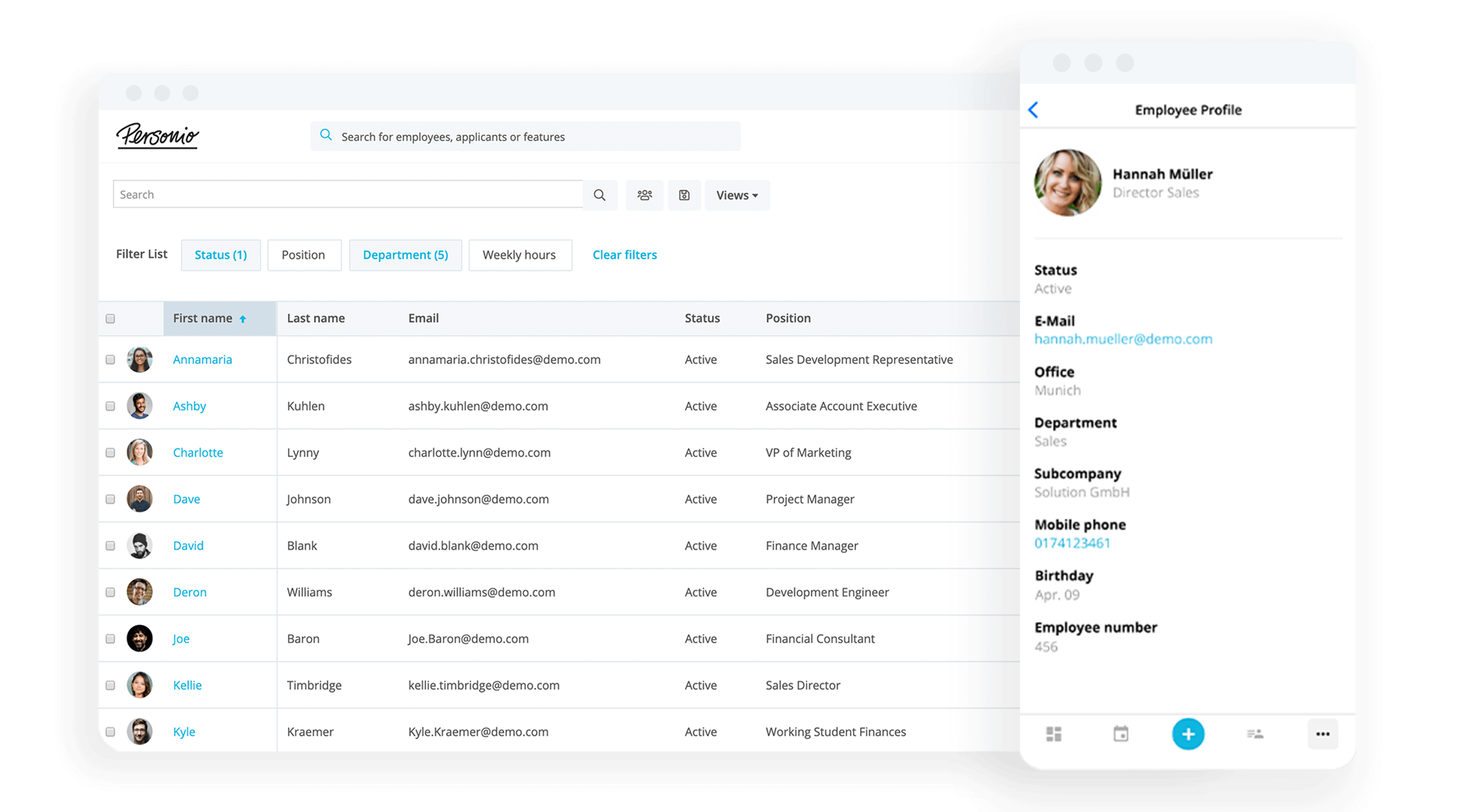Toggle the checkbox next to Annamaria

(x=111, y=359)
